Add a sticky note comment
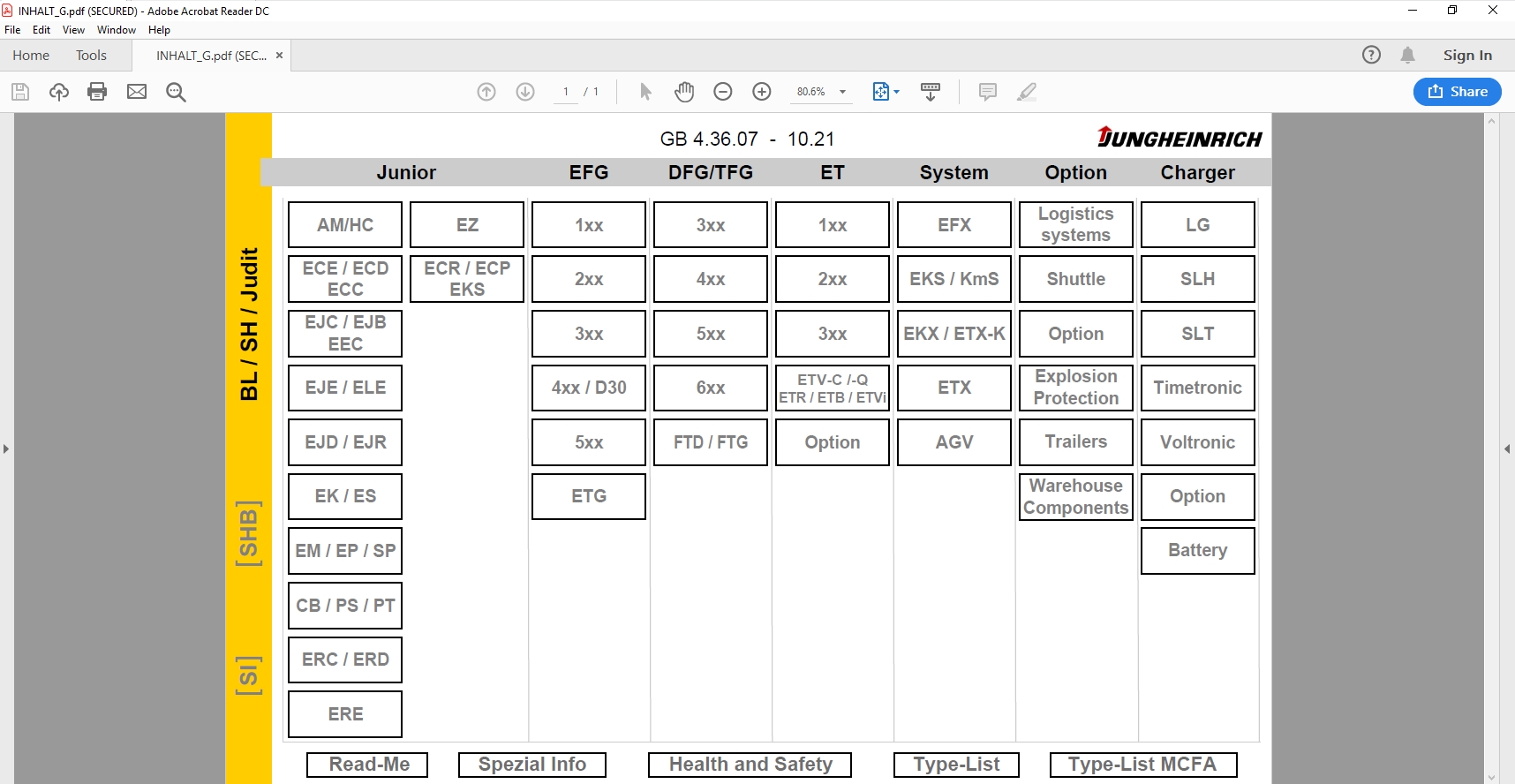Image resolution: width=1515 pixels, height=784 pixels. point(988,92)
